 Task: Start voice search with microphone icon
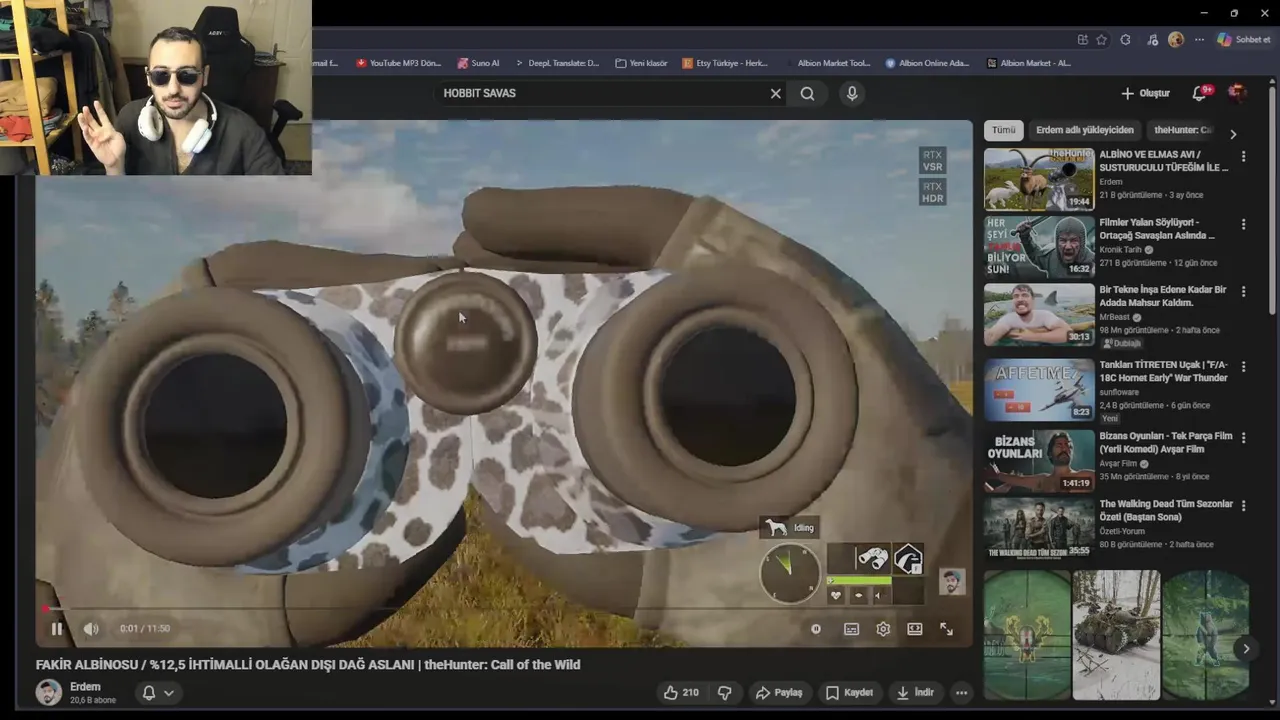(852, 93)
